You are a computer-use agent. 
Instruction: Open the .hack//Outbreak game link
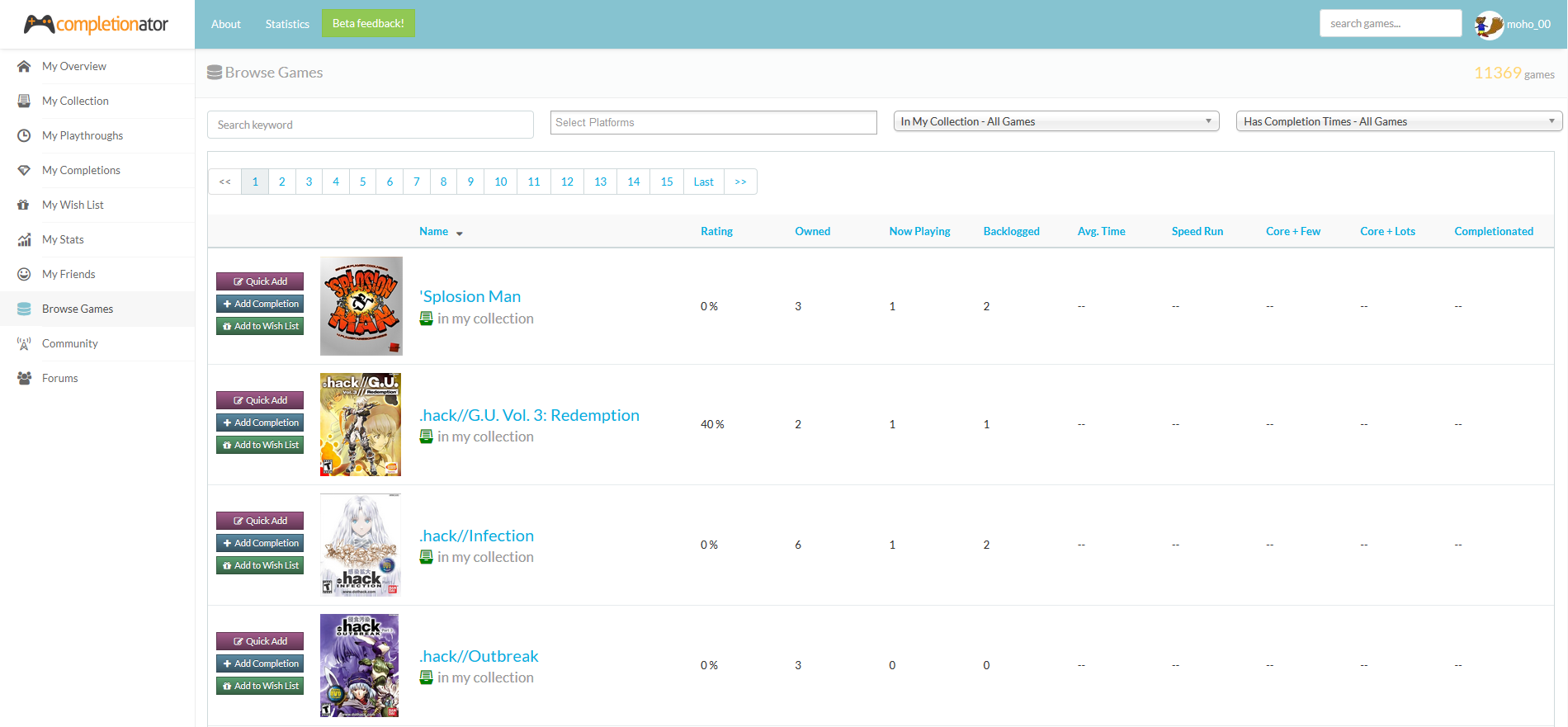(479, 656)
